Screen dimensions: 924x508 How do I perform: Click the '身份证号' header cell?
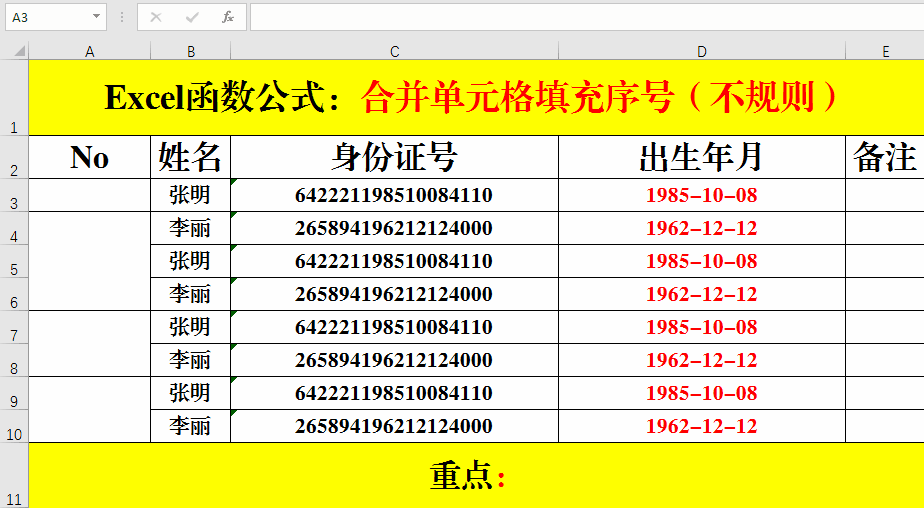point(394,157)
